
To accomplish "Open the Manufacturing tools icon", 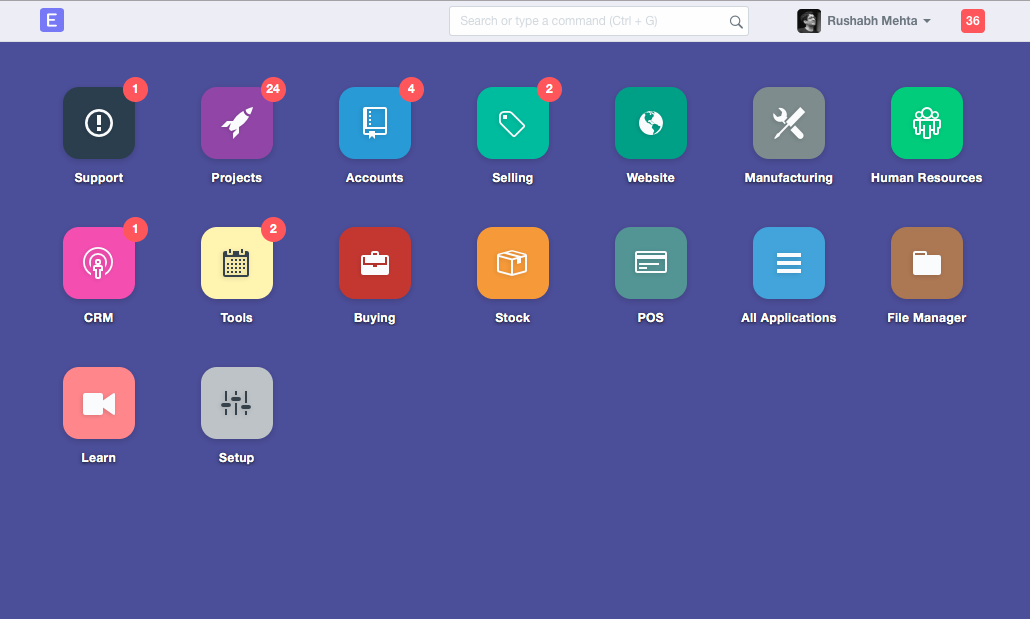I will click(x=789, y=123).
